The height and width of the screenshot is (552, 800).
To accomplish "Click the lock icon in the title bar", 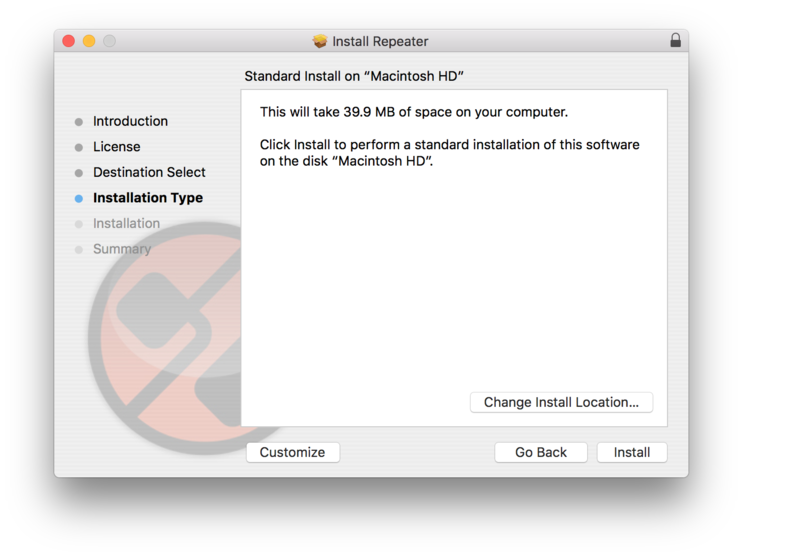I will [x=676, y=41].
